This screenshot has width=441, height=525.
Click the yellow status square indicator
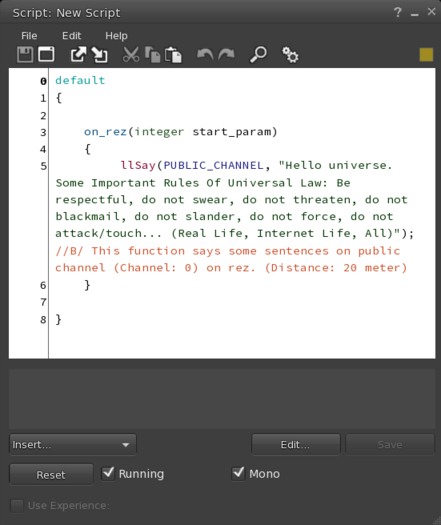426,55
